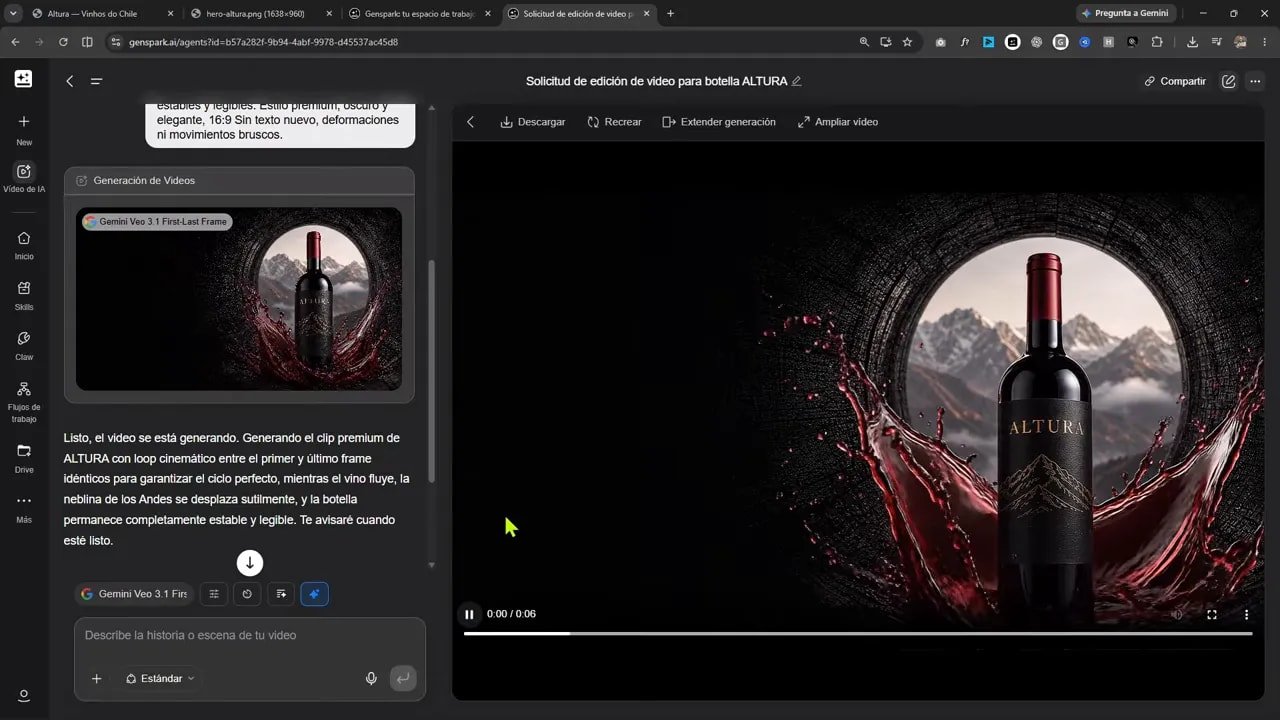This screenshot has height=720, width=1280.
Task: Open the generated ALTURA bottle video thumbnail
Action: pos(239,299)
